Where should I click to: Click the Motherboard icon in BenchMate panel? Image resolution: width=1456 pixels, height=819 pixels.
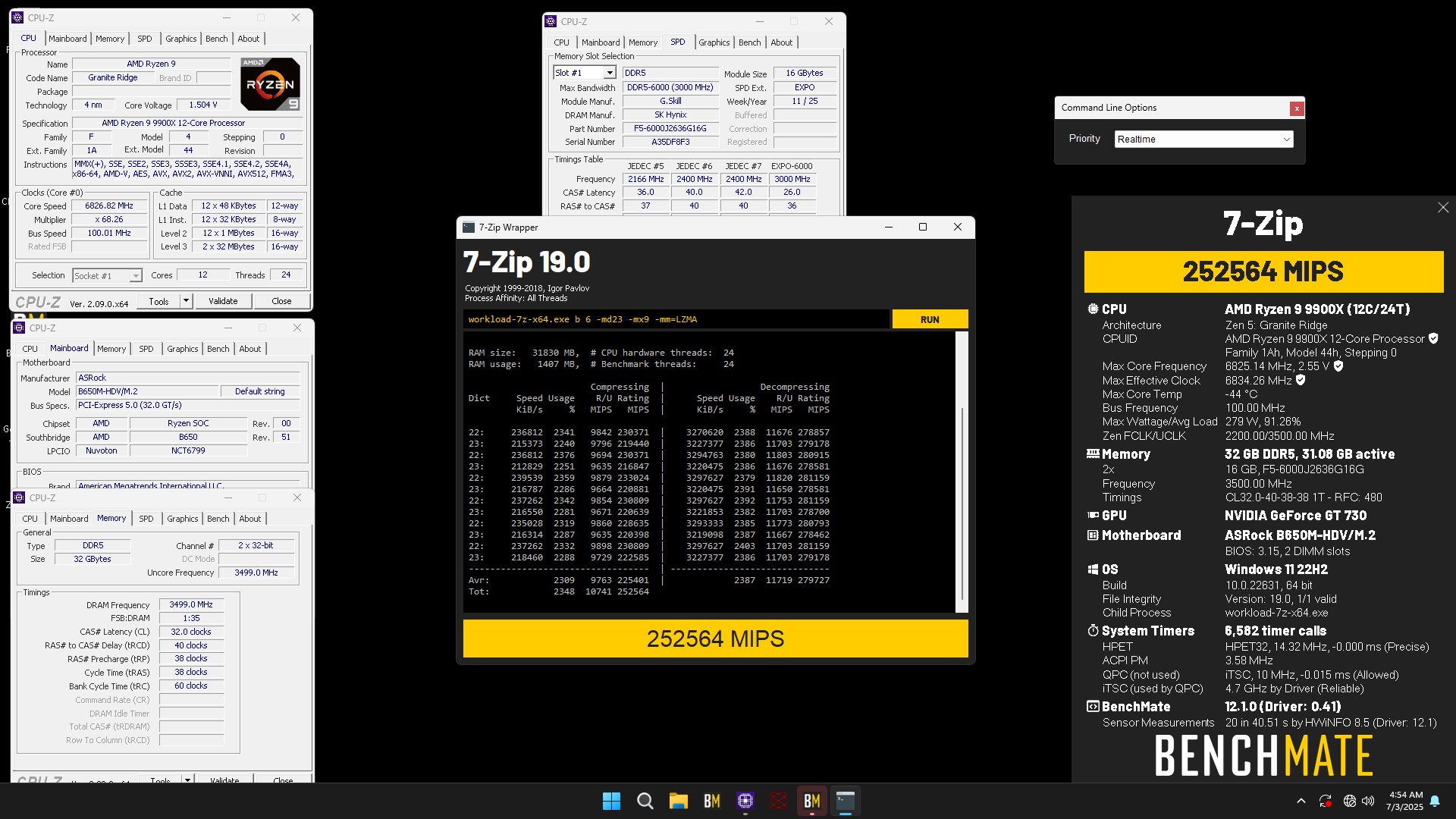[1093, 535]
